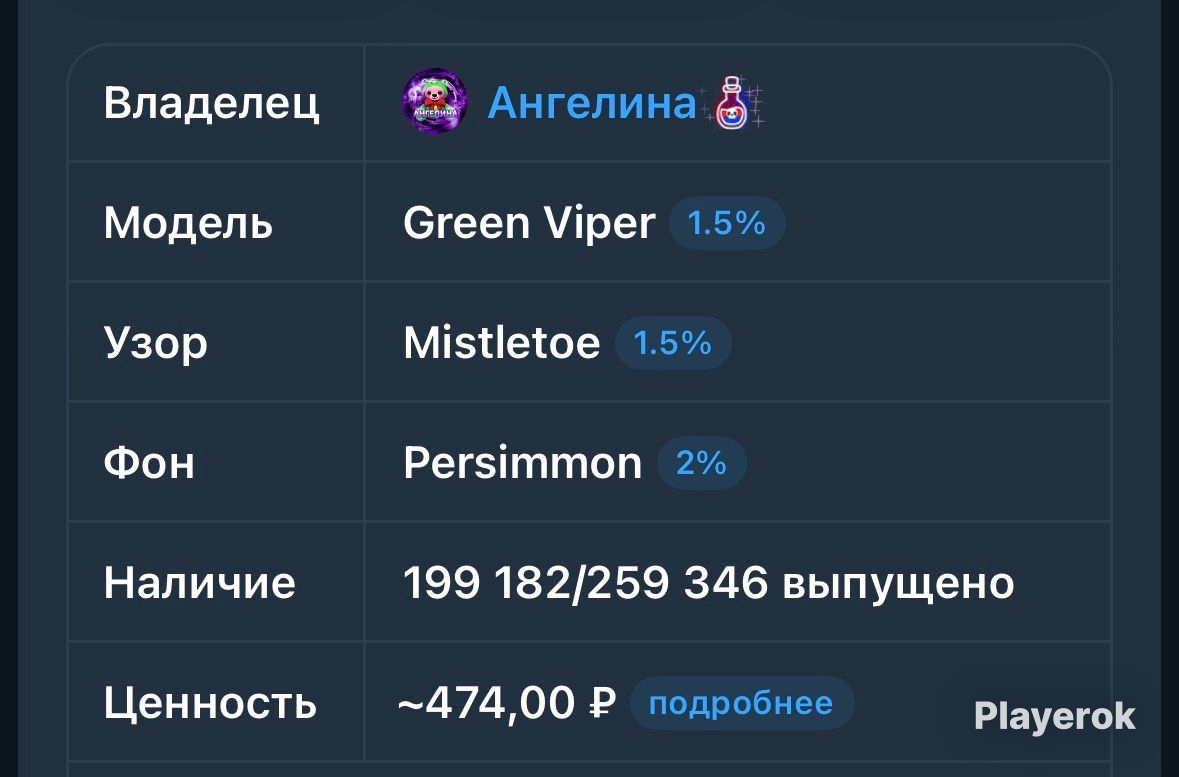Click the Фон row label
The height and width of the screenshot is (777, 1179).
click(149, 463)
